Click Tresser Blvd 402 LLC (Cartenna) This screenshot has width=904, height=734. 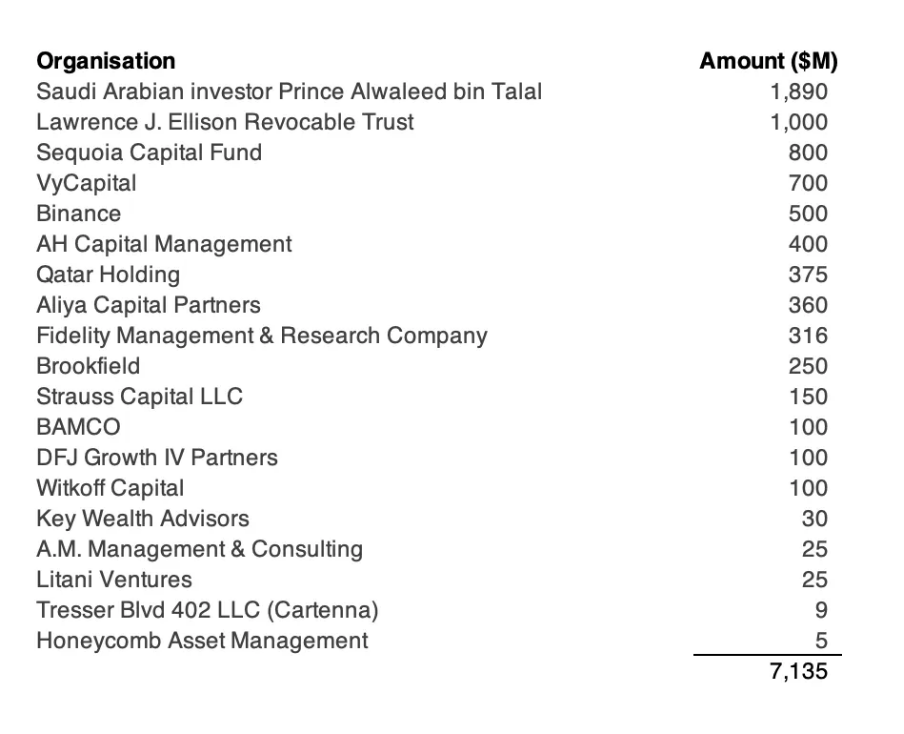click(207, 611)
